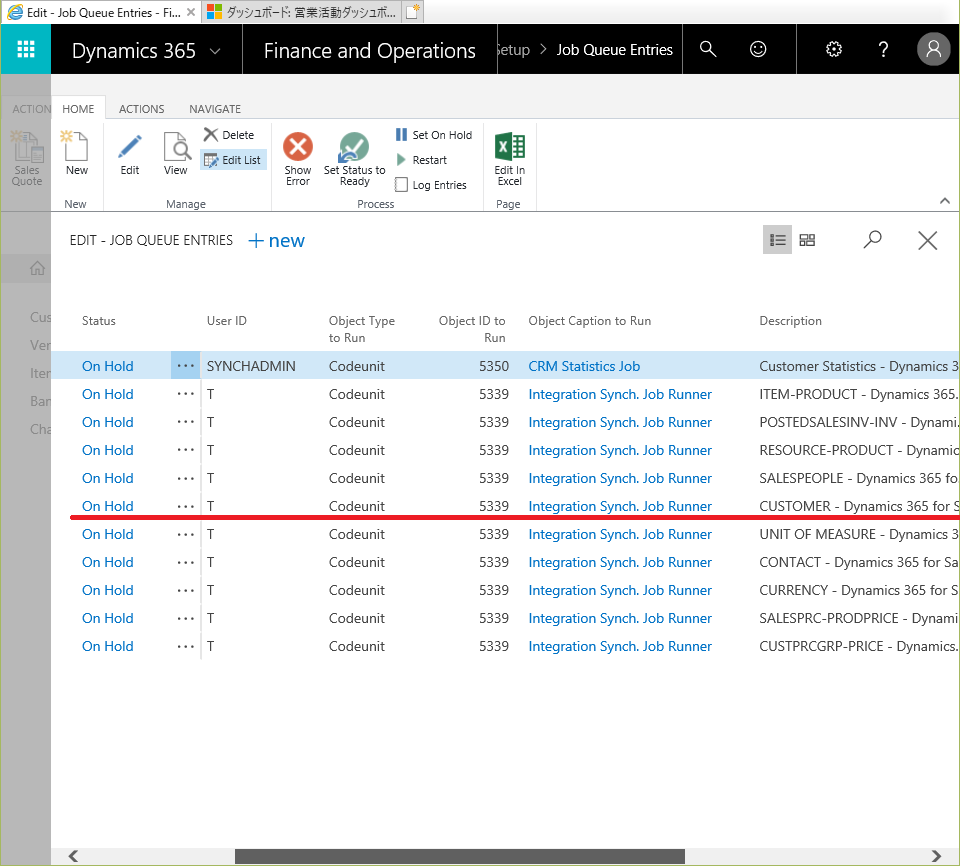960x866 pixels.
Task: Select Object ID 5350 cell
Action: pos(493,366)
